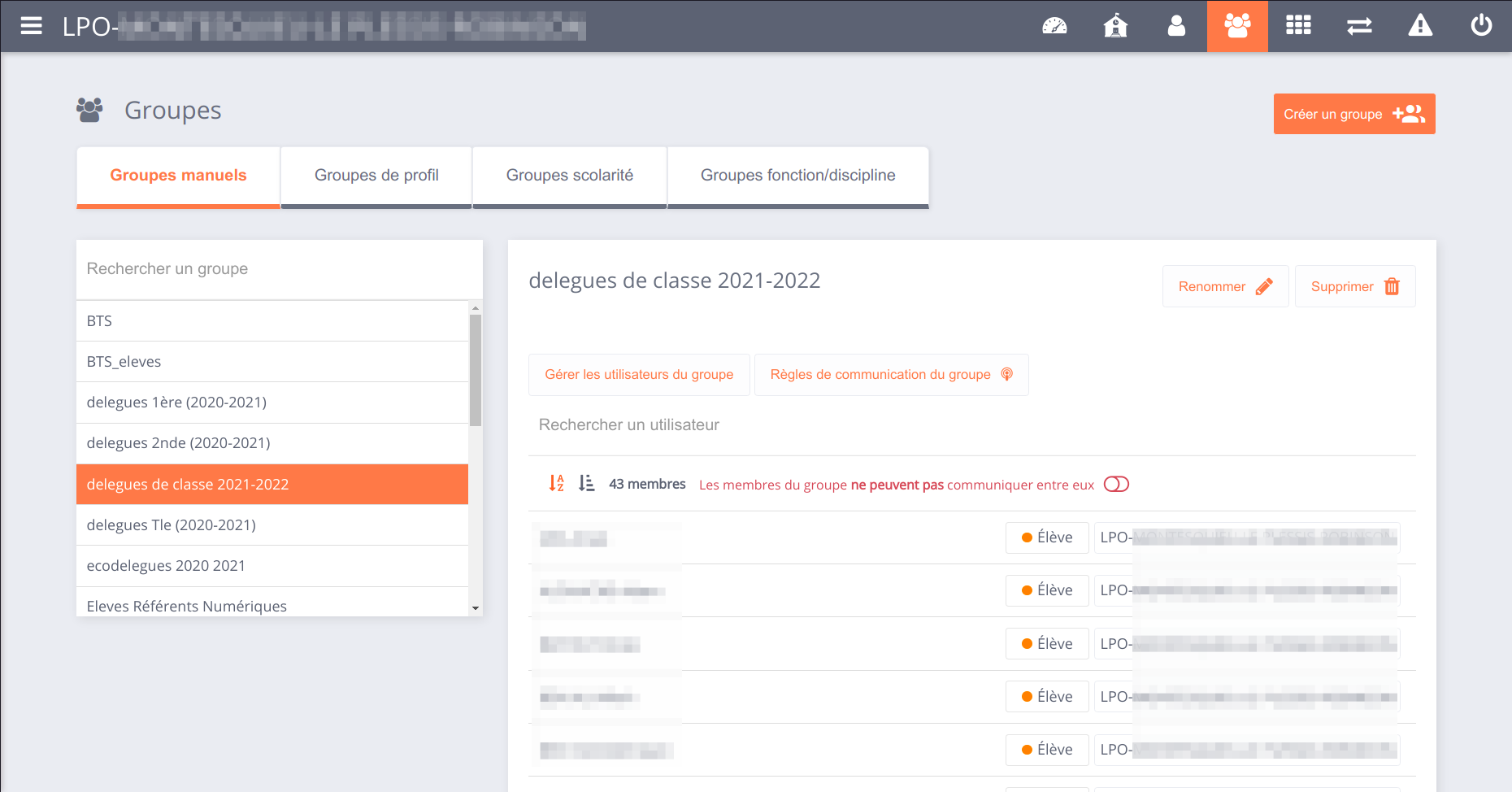Sort members by profile order icon
The width and height of the screenshot is (1512, 792).
(x=586, y=484)
